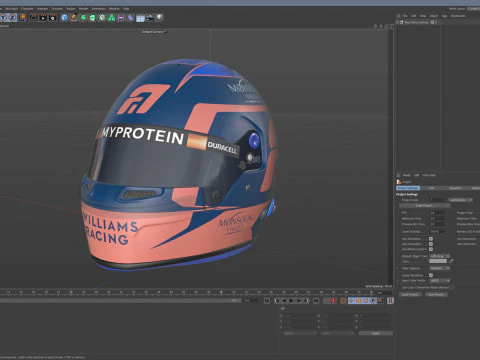Open the Input Color Profile dropdown
Viewport: 480px width, 360px height.
[440, 280]
